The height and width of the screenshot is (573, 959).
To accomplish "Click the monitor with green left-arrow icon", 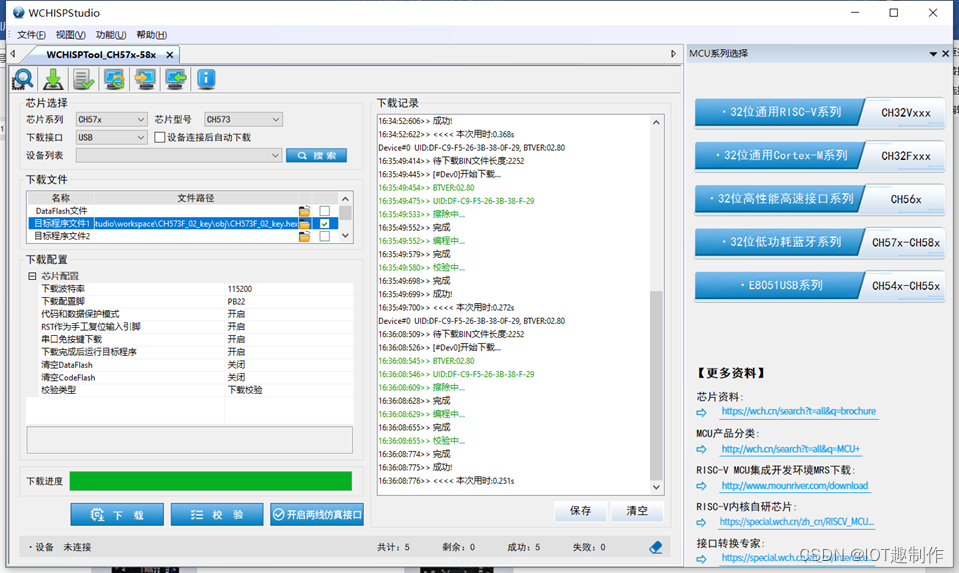I will click(x=176, y=79).
